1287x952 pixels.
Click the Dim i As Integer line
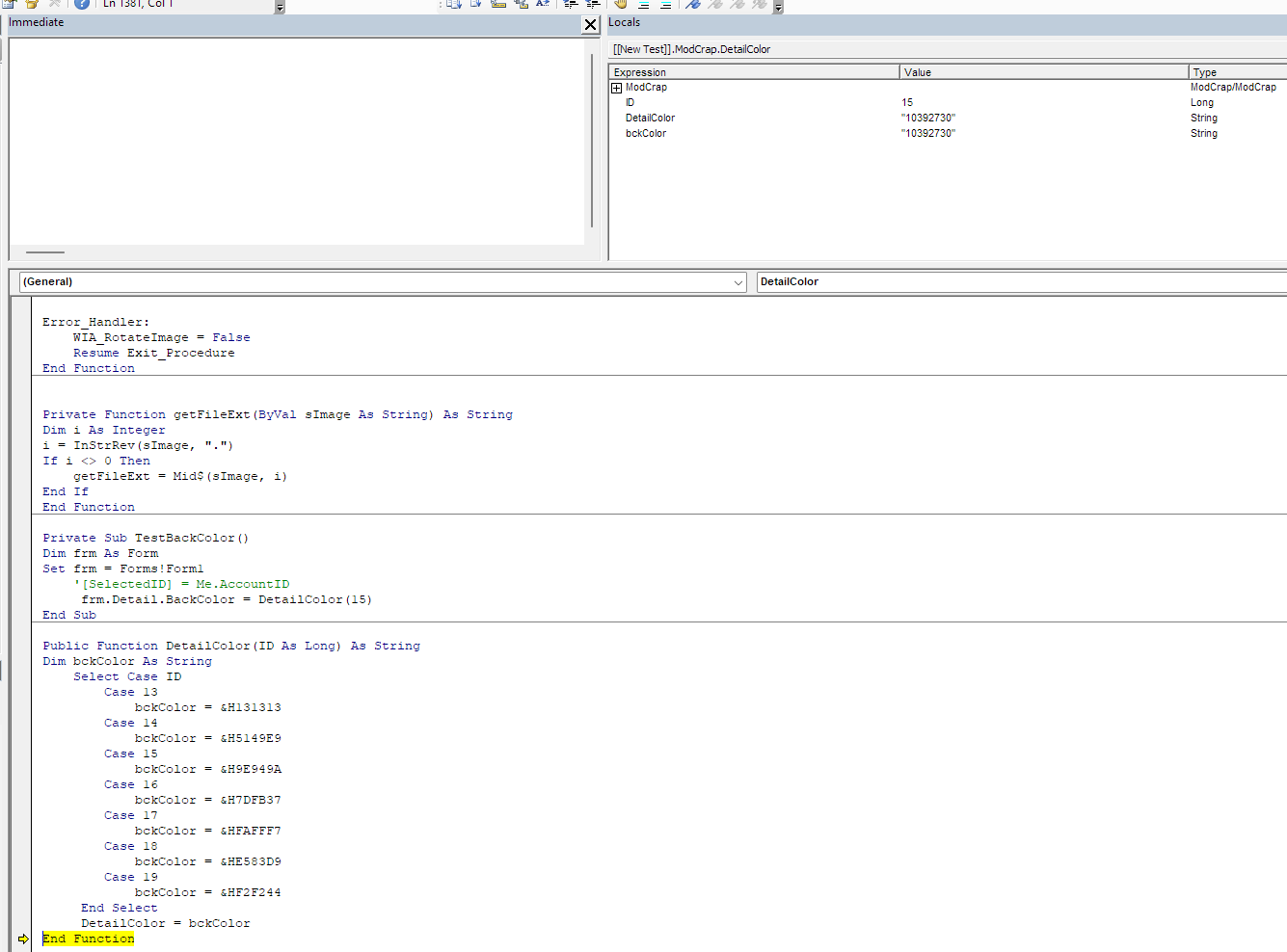(x=104, y=431)
